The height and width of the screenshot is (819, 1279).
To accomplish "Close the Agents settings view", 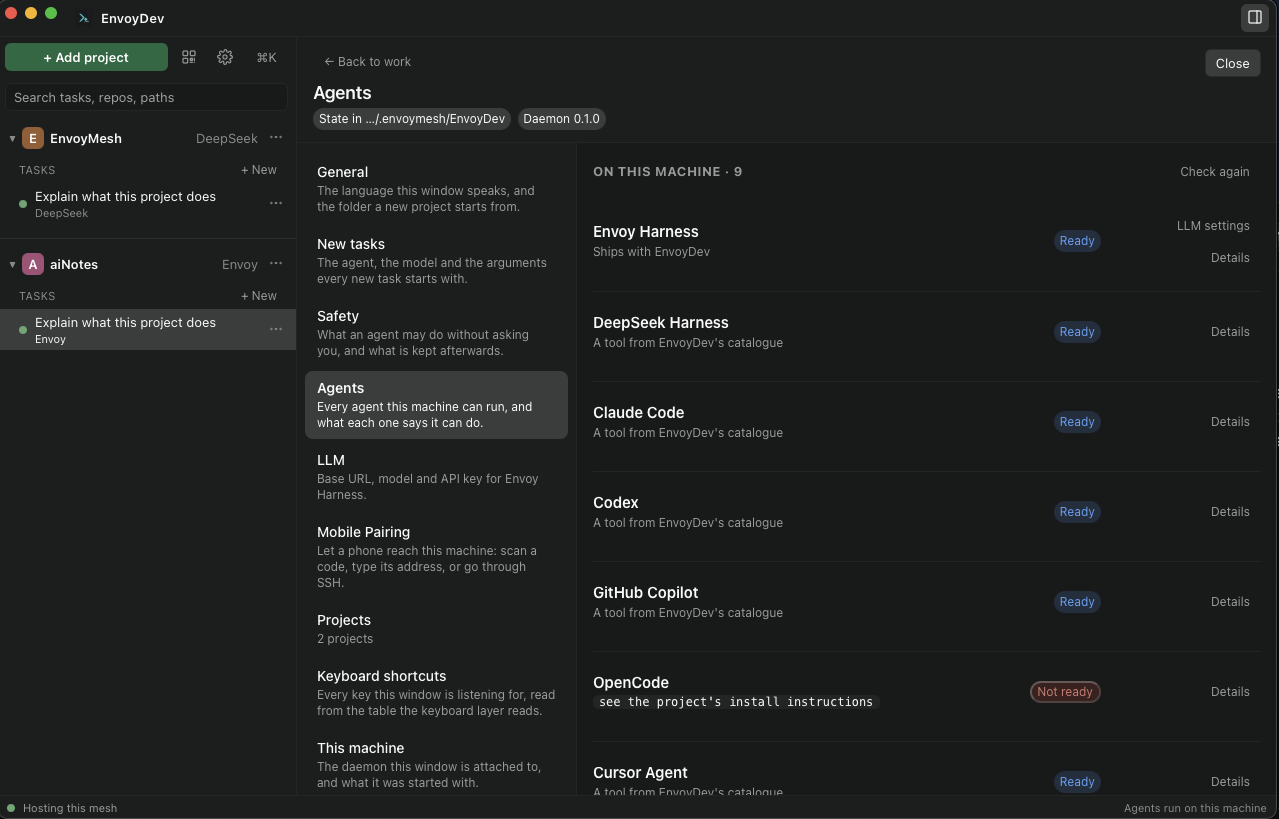I will click(1232, 63).
